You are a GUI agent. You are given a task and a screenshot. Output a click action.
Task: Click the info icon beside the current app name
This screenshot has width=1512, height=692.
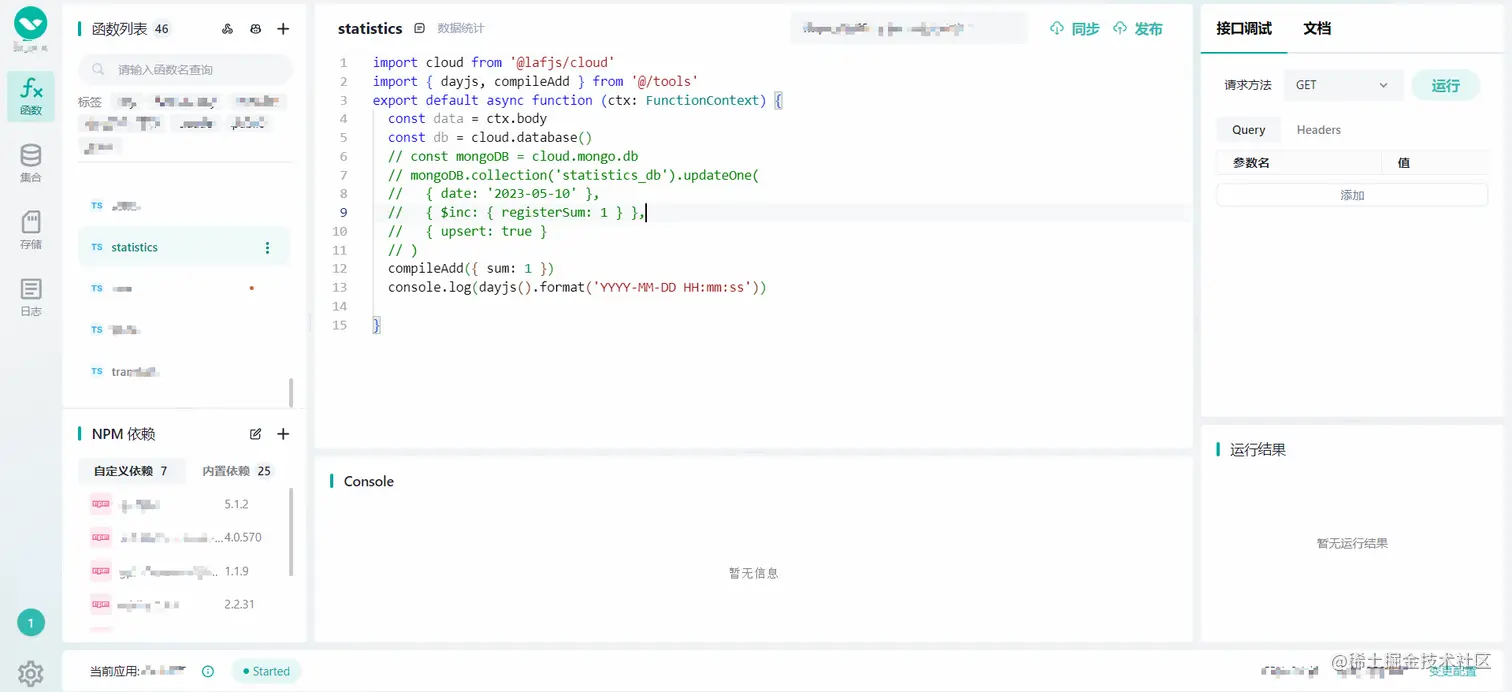[208, 672]
